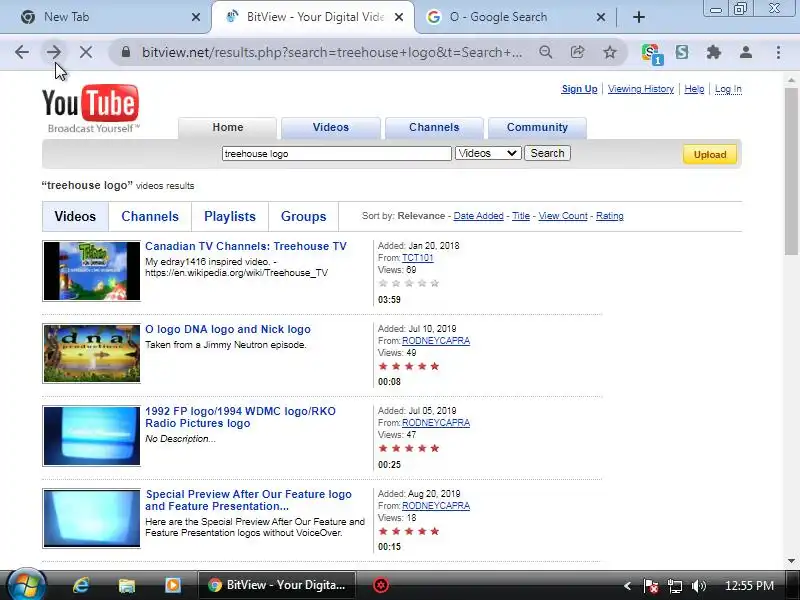This screenshot has width=800, height=600.
Task: Click the padlock site info icon
Action: click(126, 52)
